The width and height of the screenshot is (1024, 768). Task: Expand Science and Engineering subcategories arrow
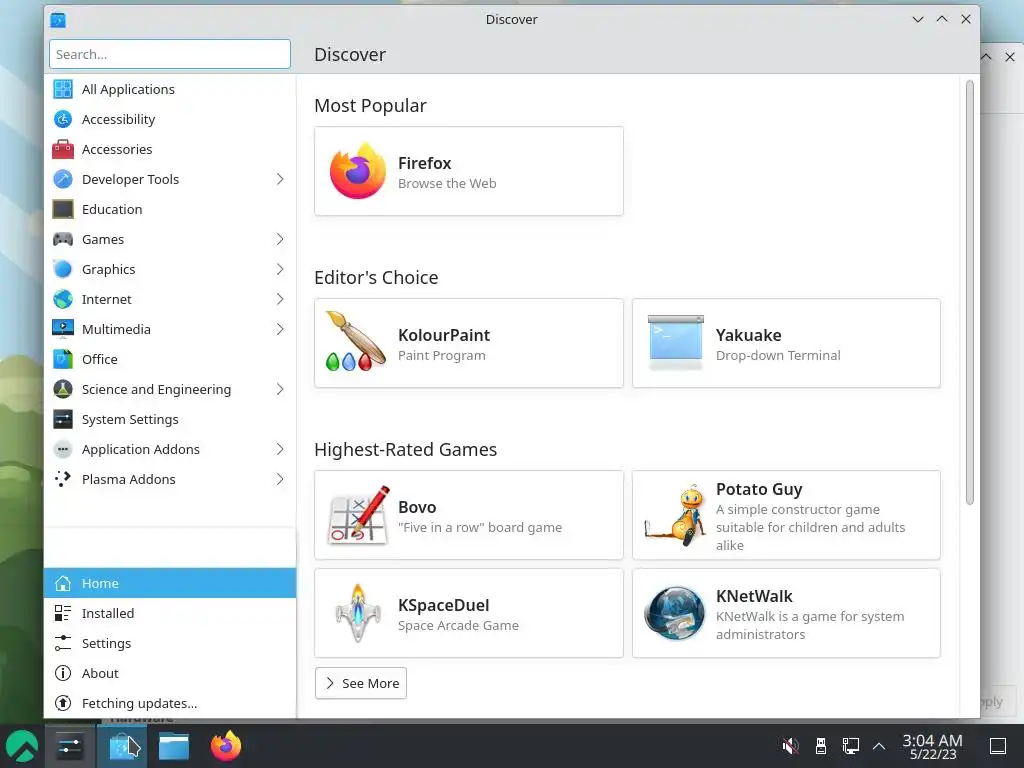point(280,389)
